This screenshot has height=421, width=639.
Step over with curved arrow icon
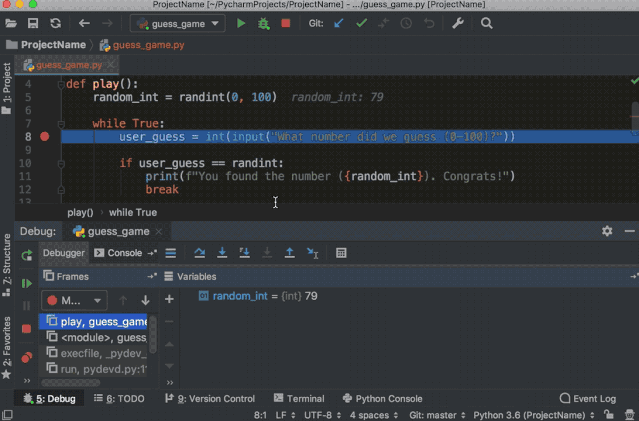click(x=200, y=253)
